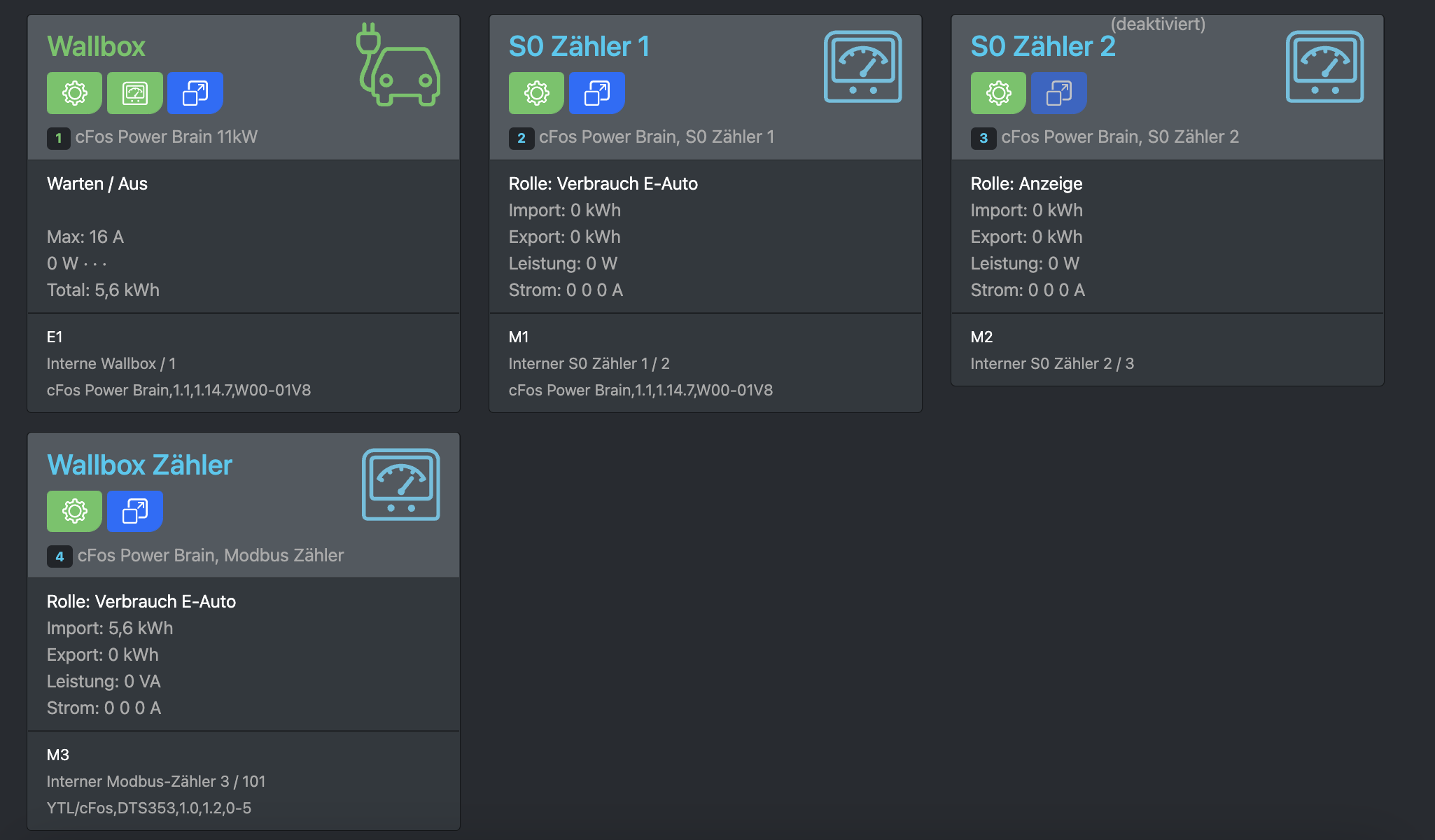Viewport: 1435px width, 840px height.
Task: Click device number badge 4
Action: pos(59,556)
